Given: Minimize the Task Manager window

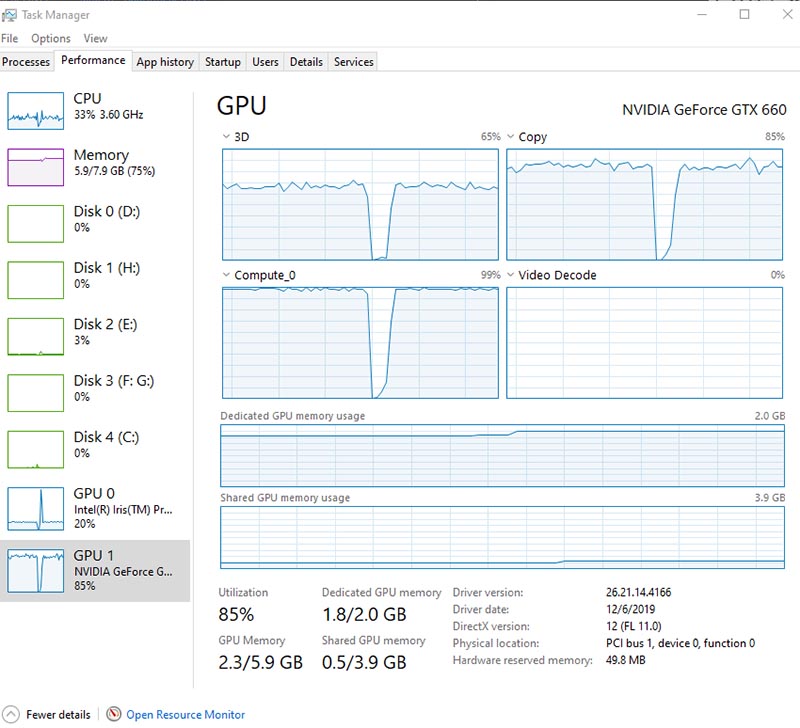Looking at the screenshot, I should (x=702, y=14).
